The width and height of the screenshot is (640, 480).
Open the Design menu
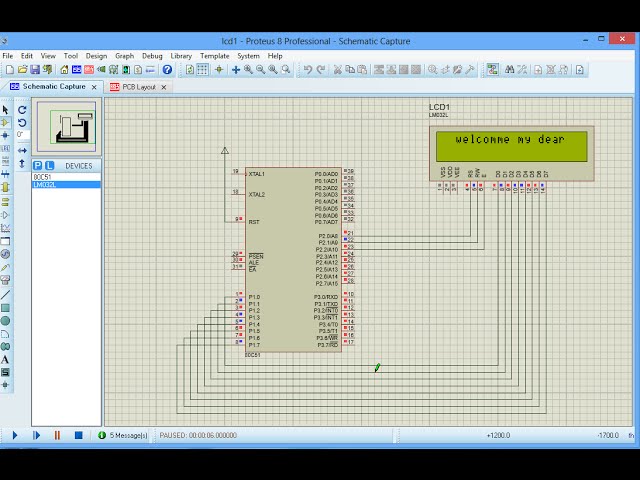(x=96, y=56)
